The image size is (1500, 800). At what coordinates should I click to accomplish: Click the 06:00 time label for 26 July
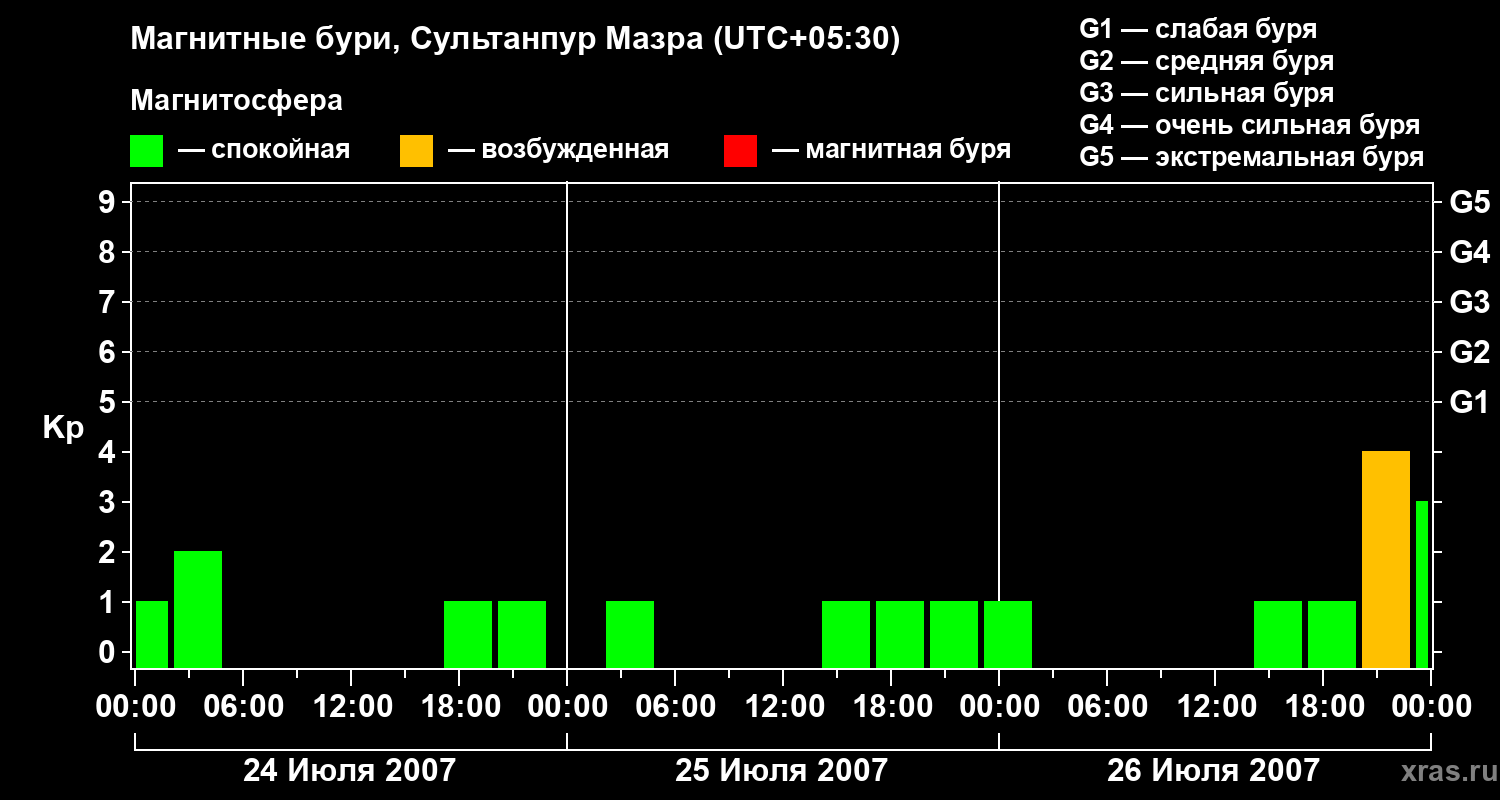tap(1107, 707)
